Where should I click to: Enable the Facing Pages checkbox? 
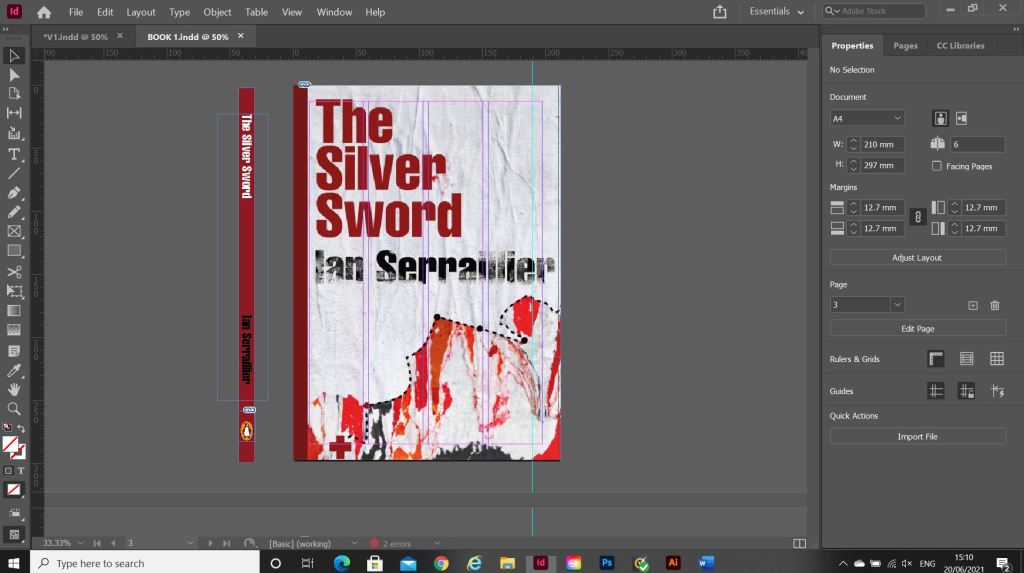936,166
